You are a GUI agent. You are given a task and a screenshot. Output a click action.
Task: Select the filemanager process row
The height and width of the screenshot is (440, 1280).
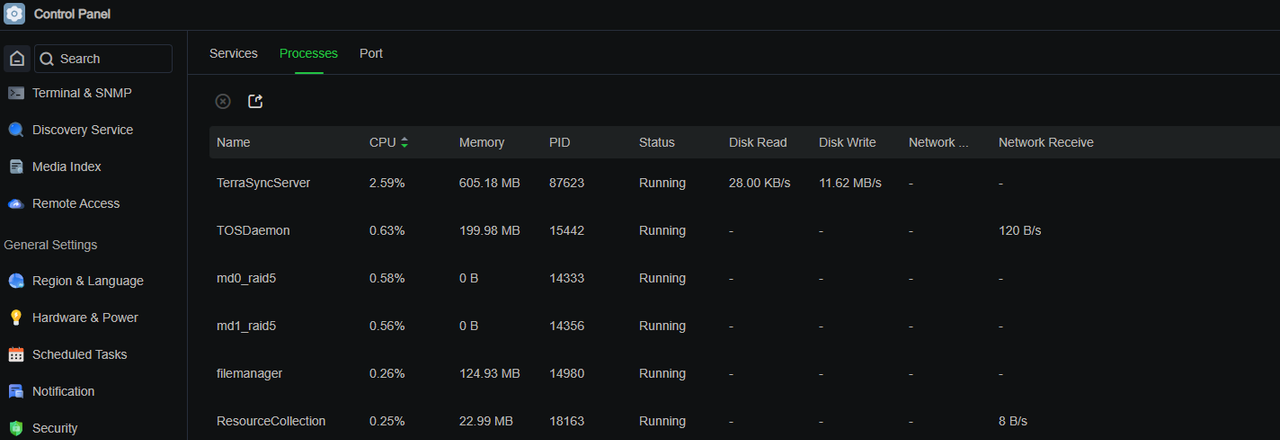[x=744, y=373]
